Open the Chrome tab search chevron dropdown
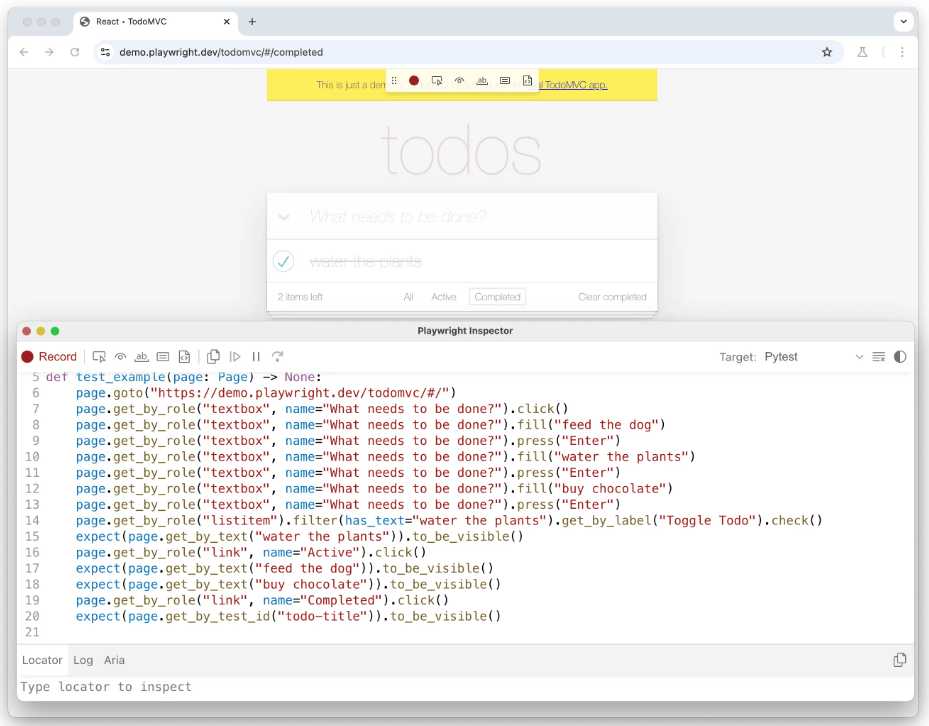The height and width of the screenshot is (726, 929). (x=902, y=21)
